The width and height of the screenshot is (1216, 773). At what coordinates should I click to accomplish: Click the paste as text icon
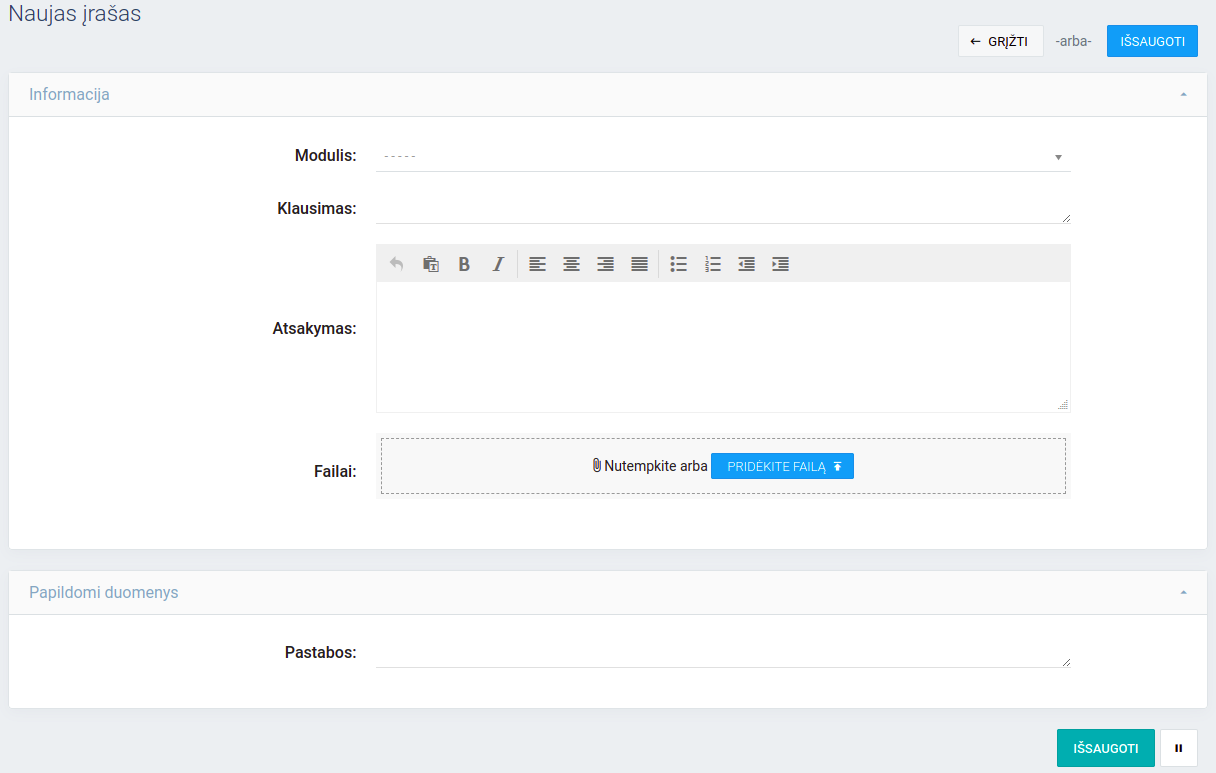(431, 264)
